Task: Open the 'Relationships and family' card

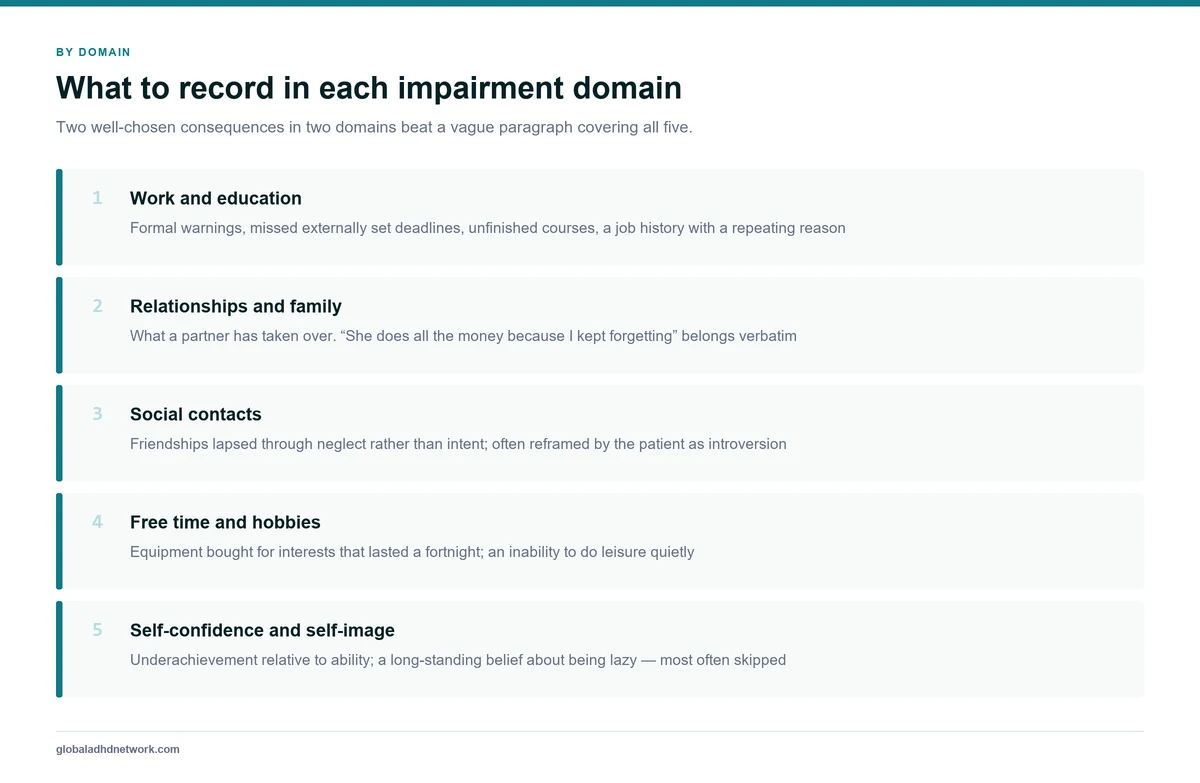Action: 600,325
